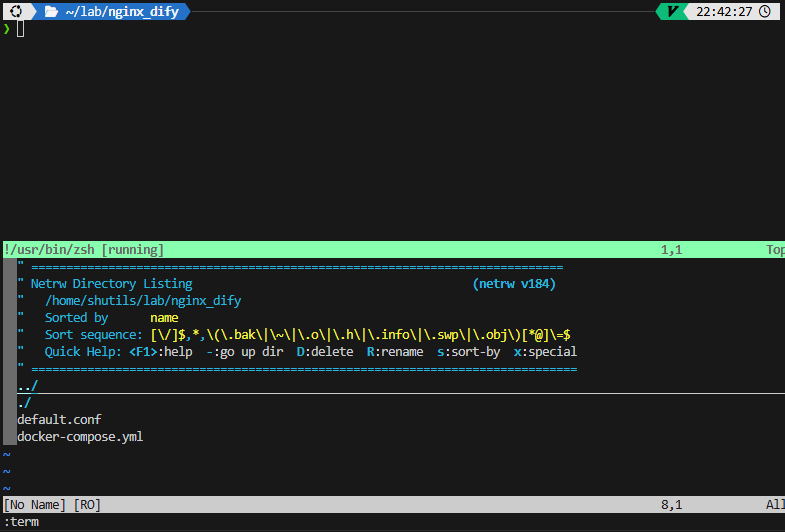Focus the terminal window via zsh status line

(85, 250)
